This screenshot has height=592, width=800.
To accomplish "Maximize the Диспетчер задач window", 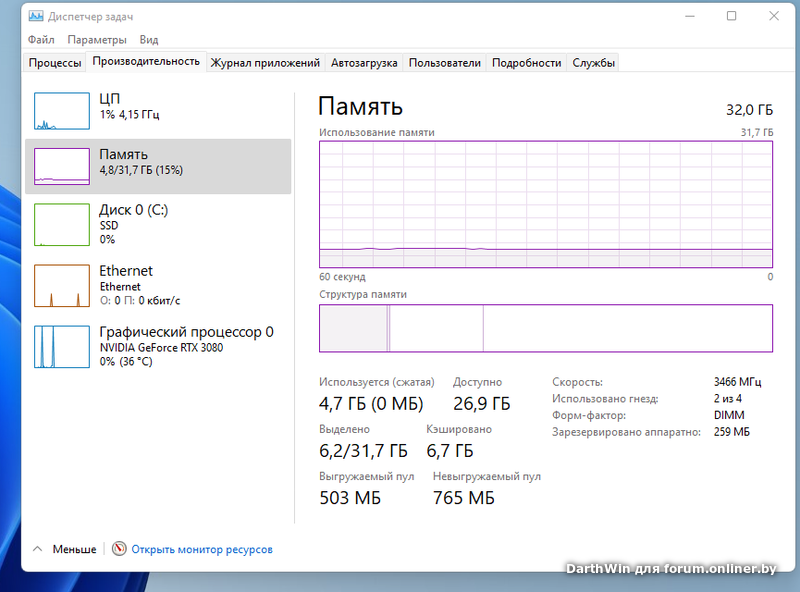I will 731,16.
